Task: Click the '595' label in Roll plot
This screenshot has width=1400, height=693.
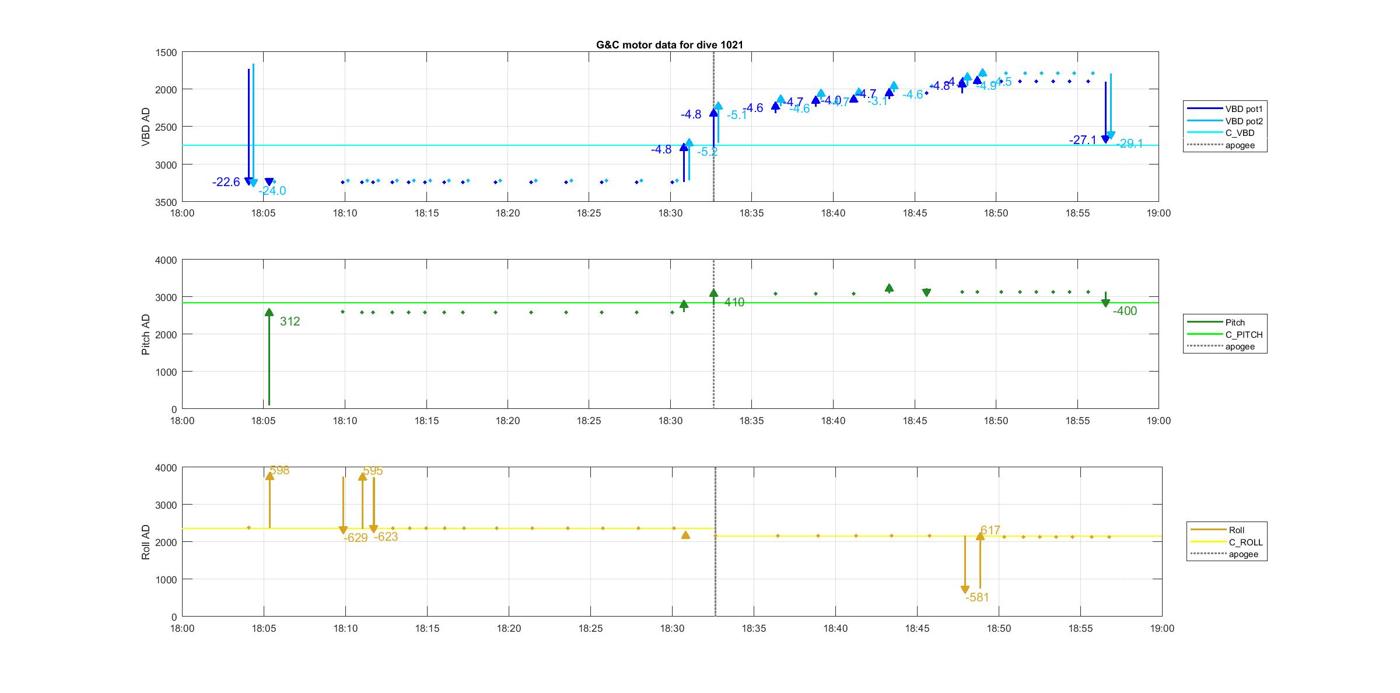Action: 372,471
